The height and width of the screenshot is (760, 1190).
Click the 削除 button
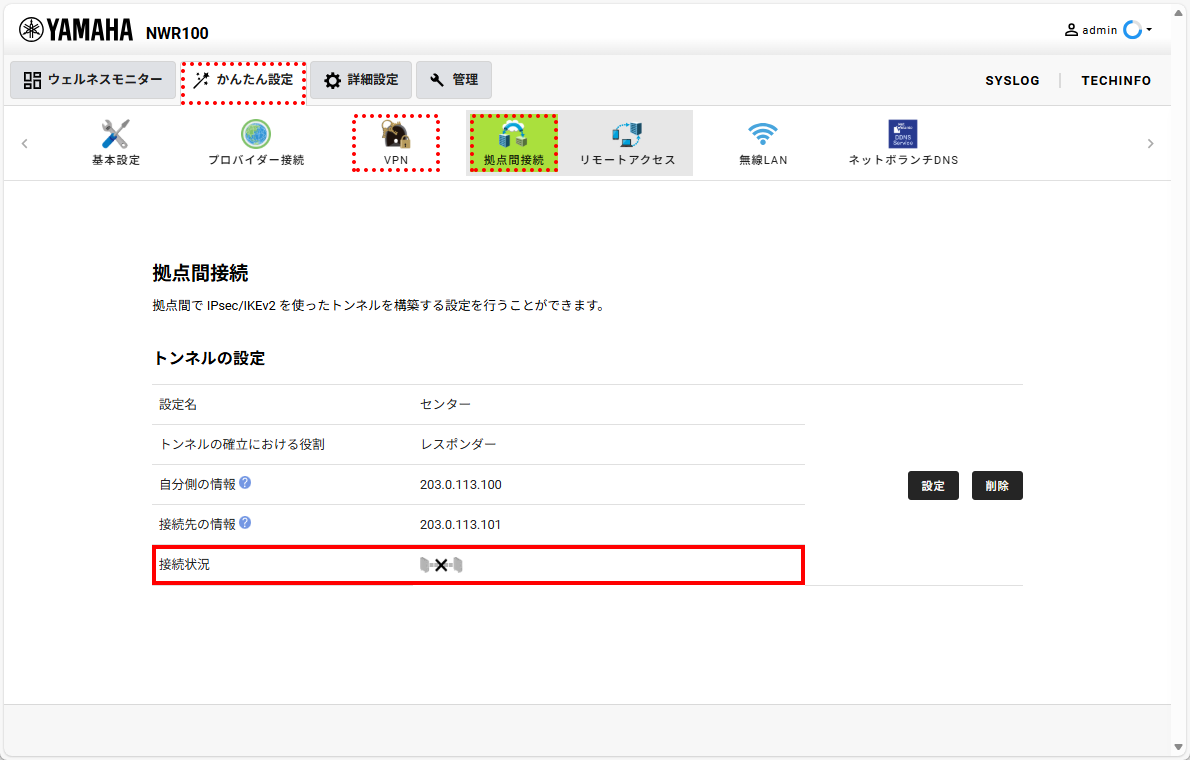(x=997, y=486)
